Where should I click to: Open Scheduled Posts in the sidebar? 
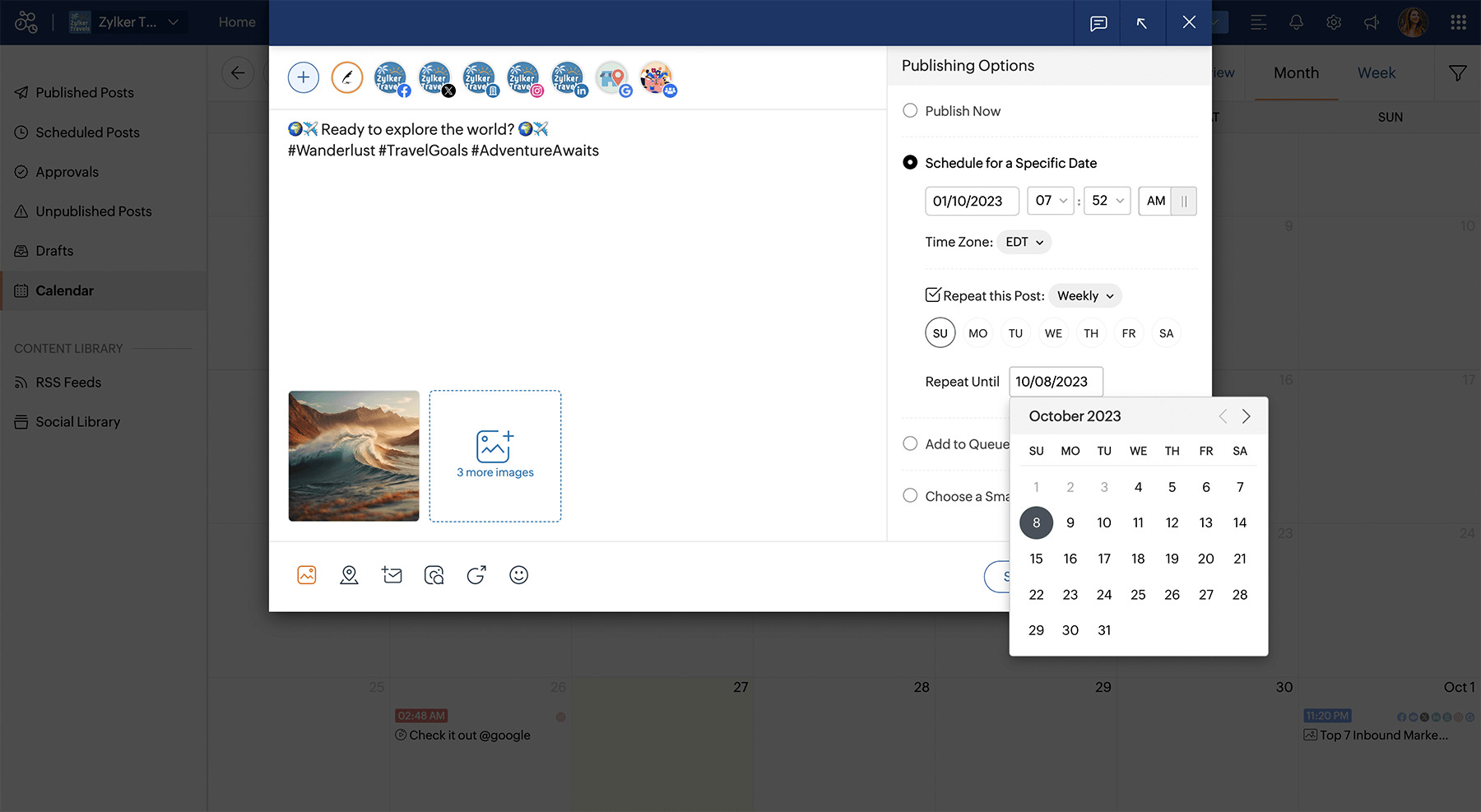(87, 132)
